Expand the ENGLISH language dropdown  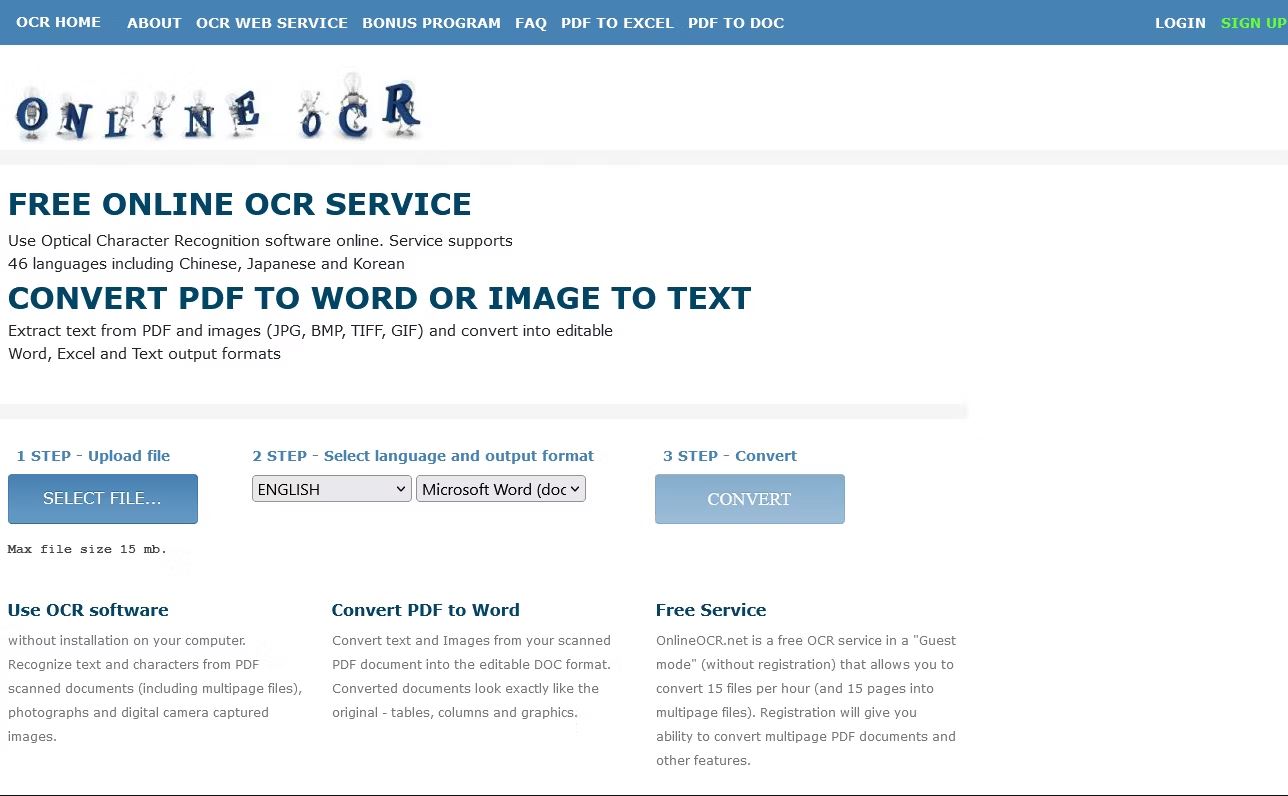331,489
